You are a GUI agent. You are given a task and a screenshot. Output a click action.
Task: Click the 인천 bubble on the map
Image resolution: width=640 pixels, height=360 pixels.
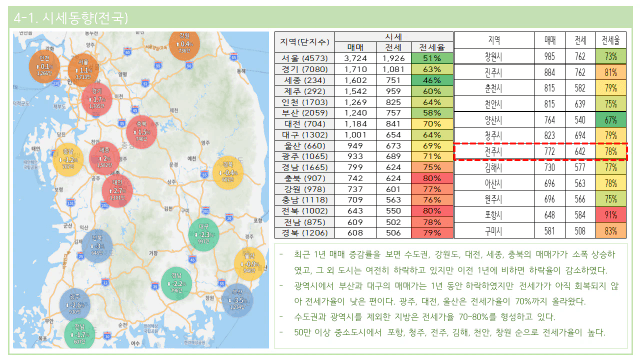point(44,67)
